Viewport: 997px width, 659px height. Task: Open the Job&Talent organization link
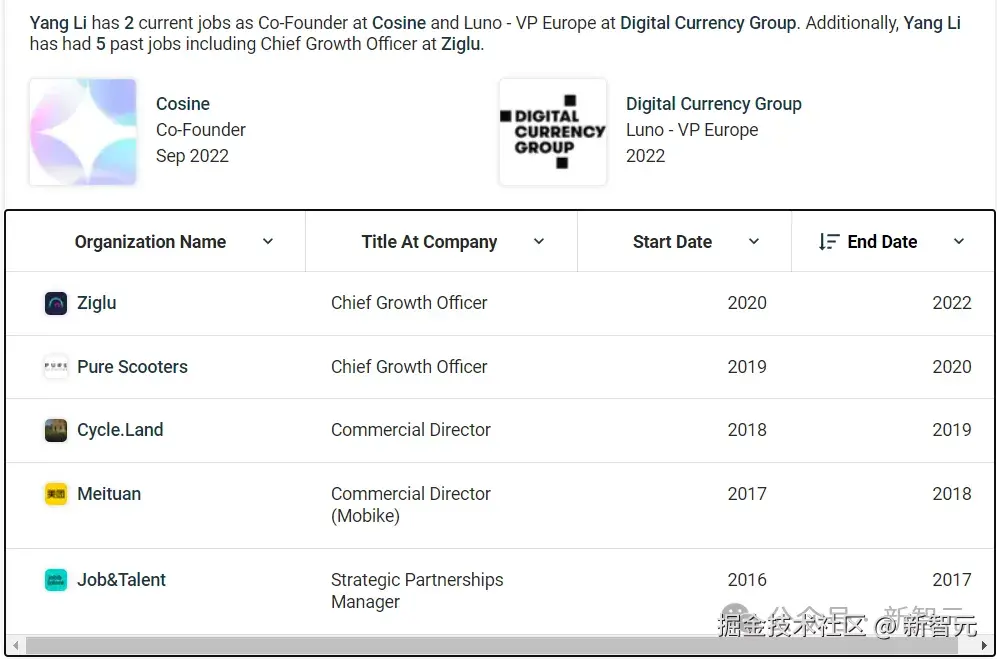(x=121, y=580)
